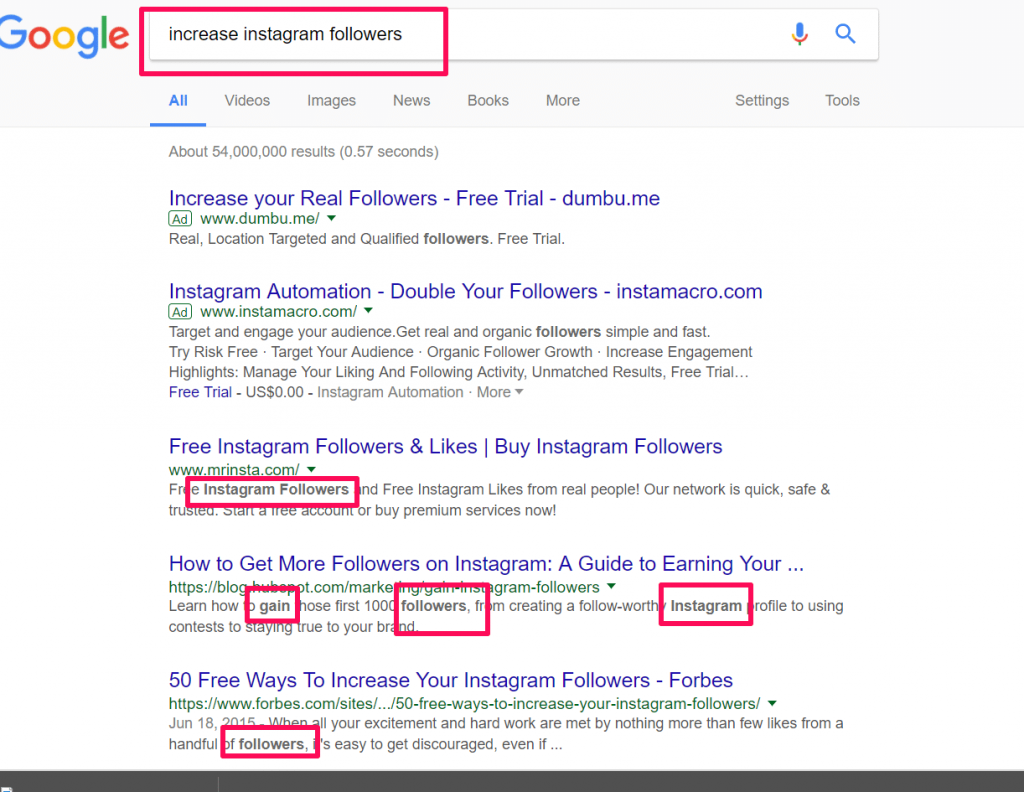Click the forbes.com URL under the Forbes result
This screenshot has height=792, width=1024.
point(464,704)
